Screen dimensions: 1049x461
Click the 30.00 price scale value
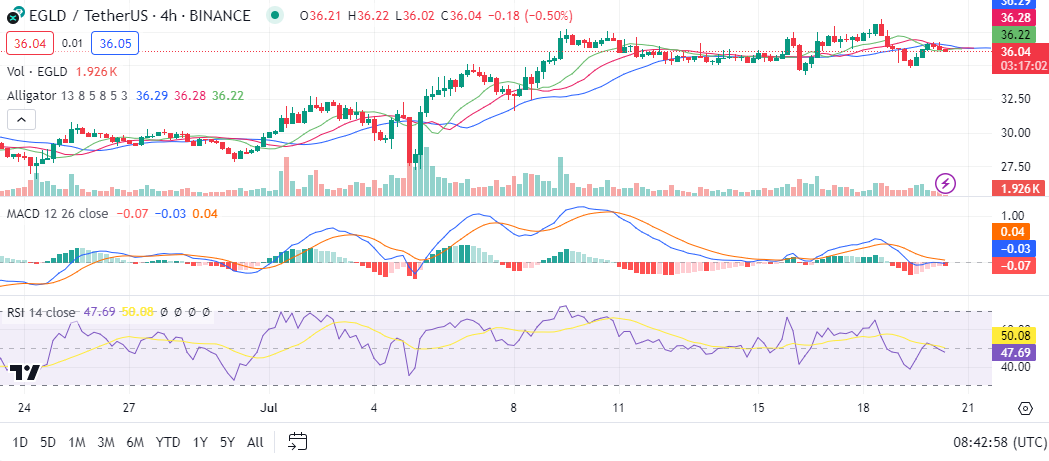[x=1015, y=132]
